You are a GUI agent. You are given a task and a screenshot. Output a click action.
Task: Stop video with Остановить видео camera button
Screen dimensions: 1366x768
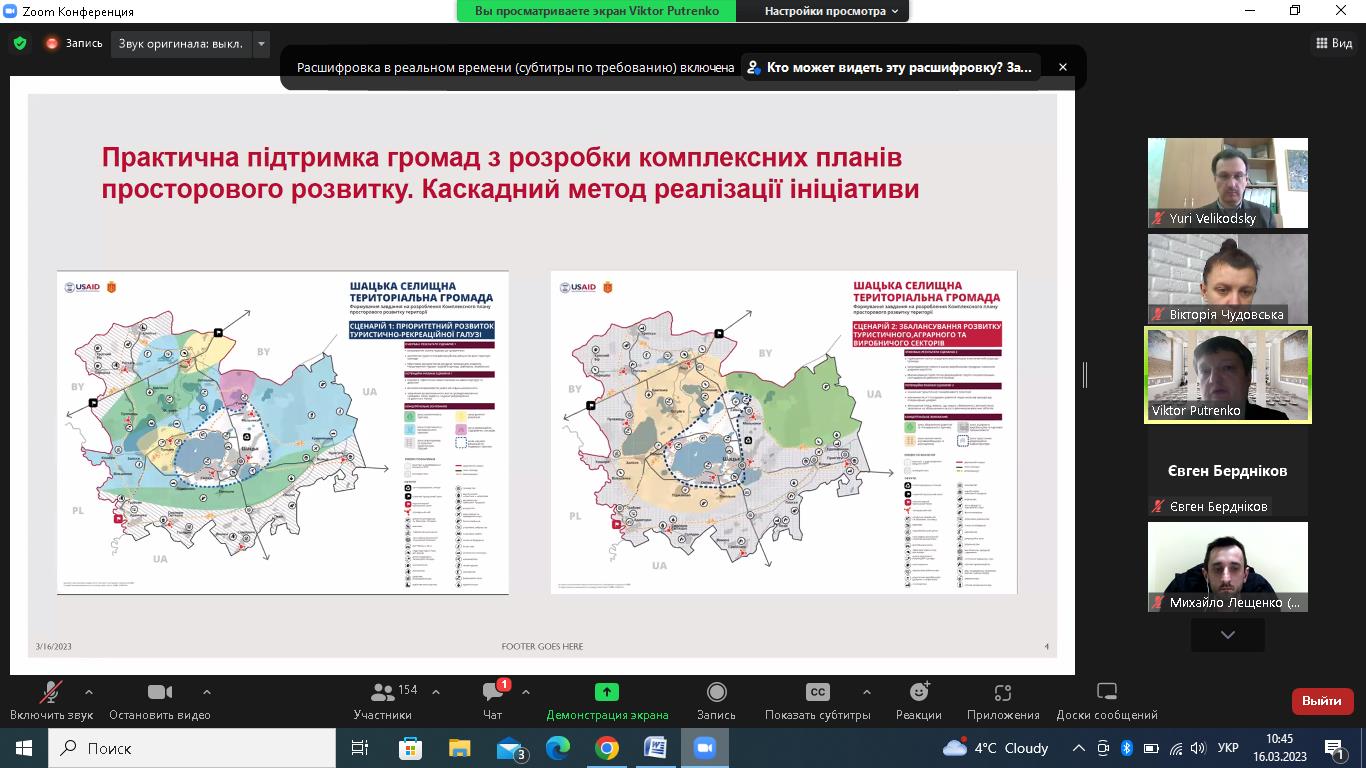tap(160, 701)
